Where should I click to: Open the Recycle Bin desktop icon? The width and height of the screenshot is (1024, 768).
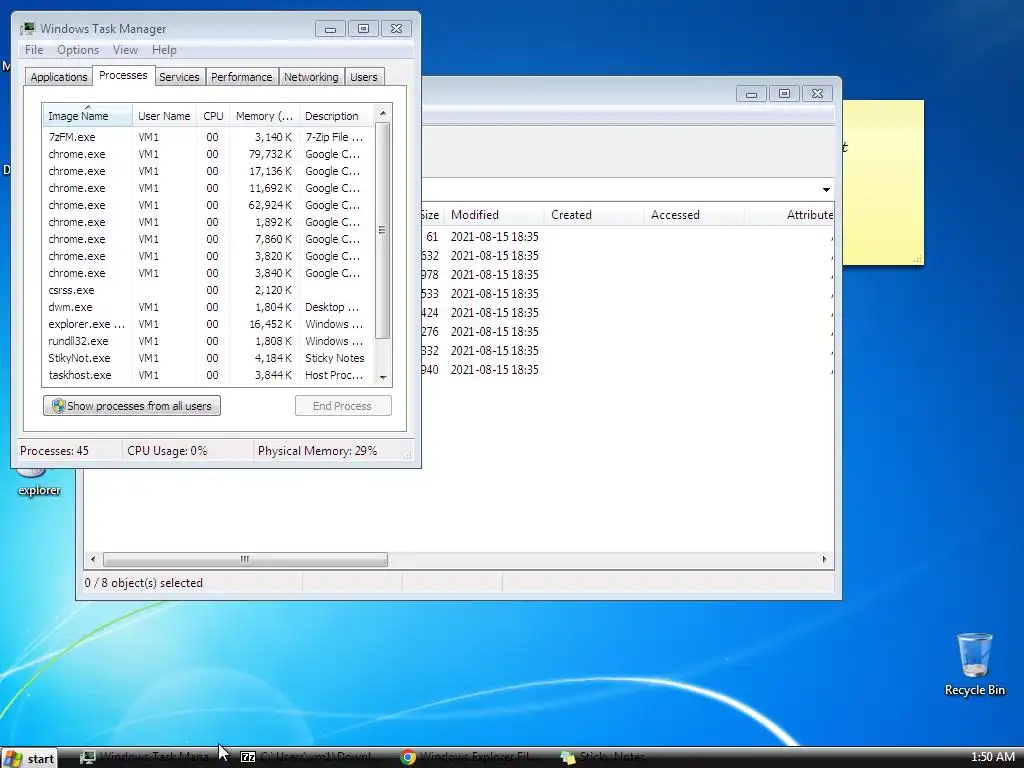click(974, 663)
